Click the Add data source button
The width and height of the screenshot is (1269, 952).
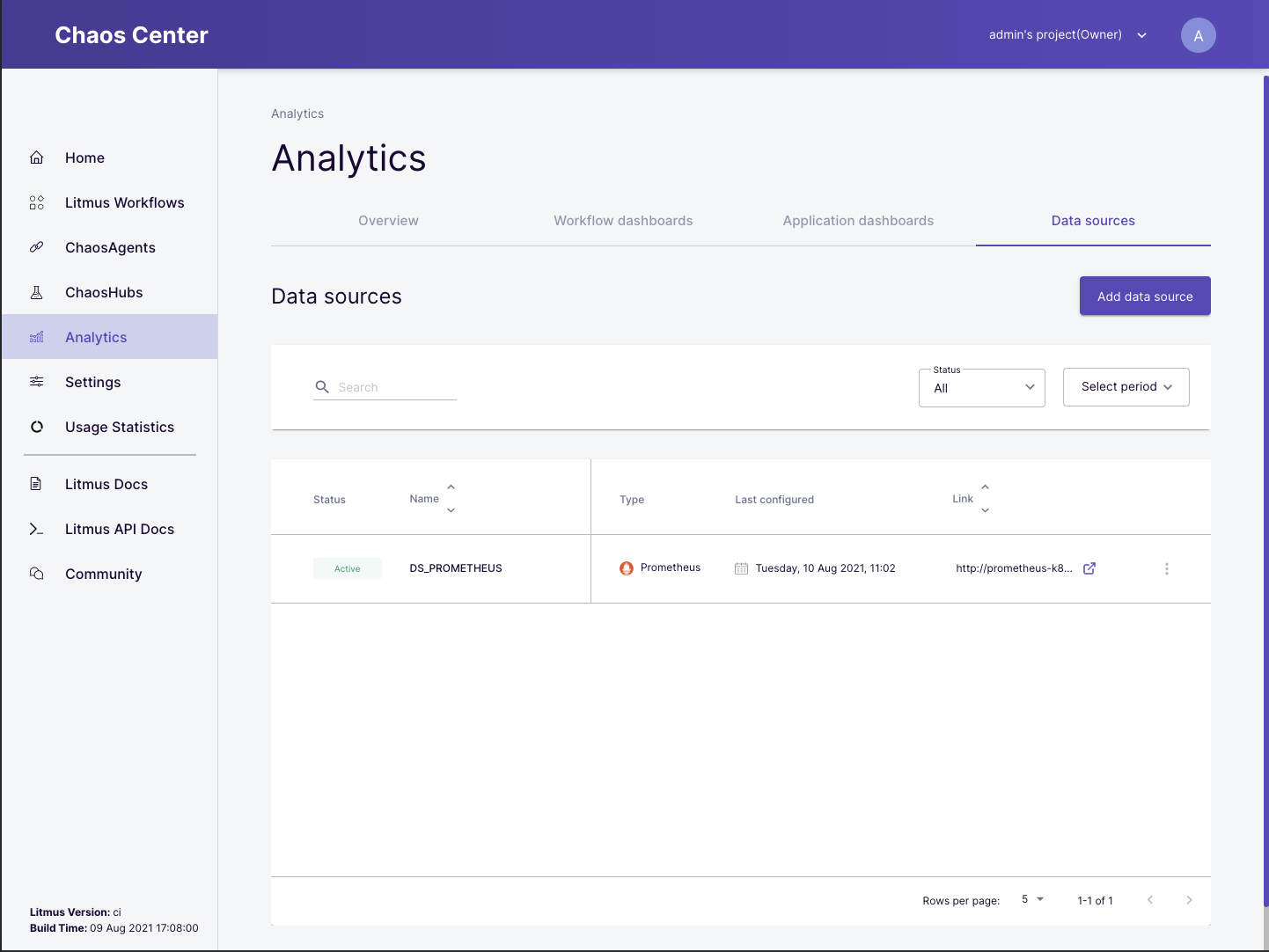pos(1145,297)
